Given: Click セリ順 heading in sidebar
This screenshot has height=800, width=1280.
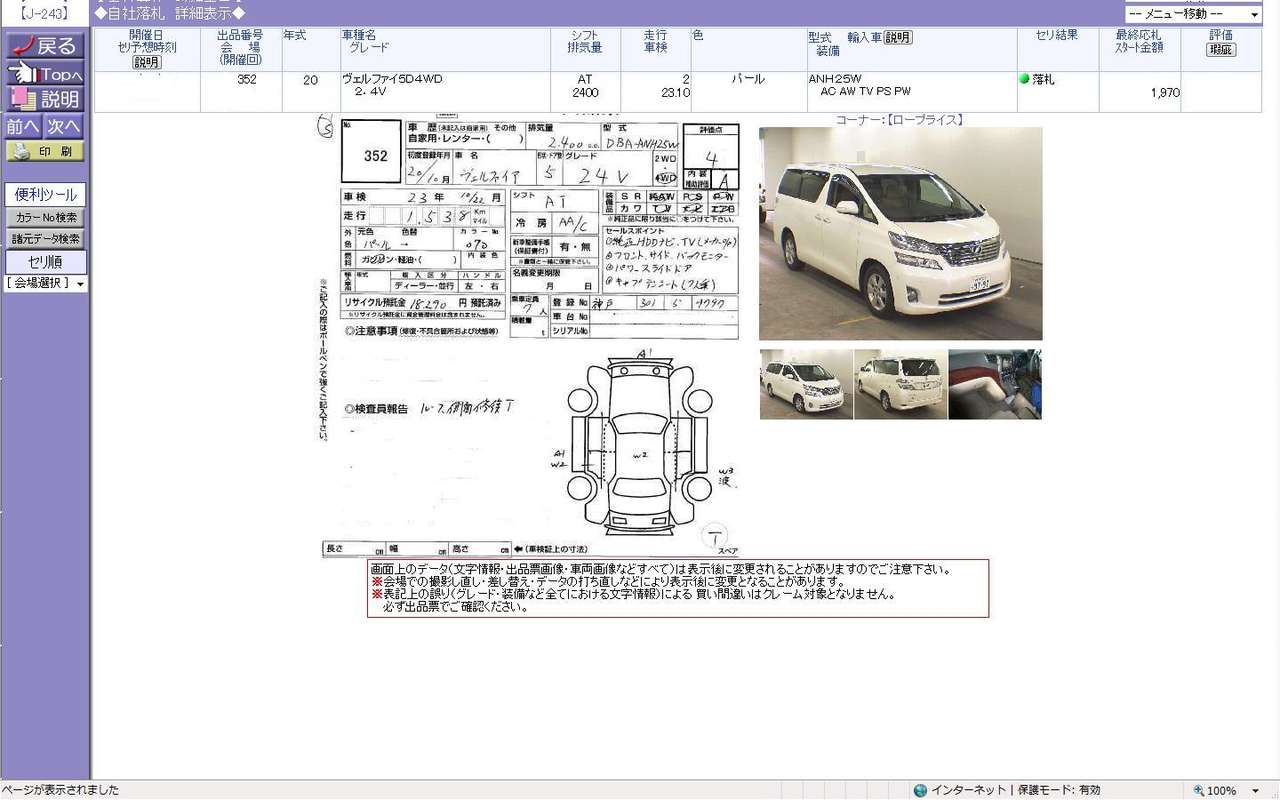Looking at the screenshot, I should 45,262.
